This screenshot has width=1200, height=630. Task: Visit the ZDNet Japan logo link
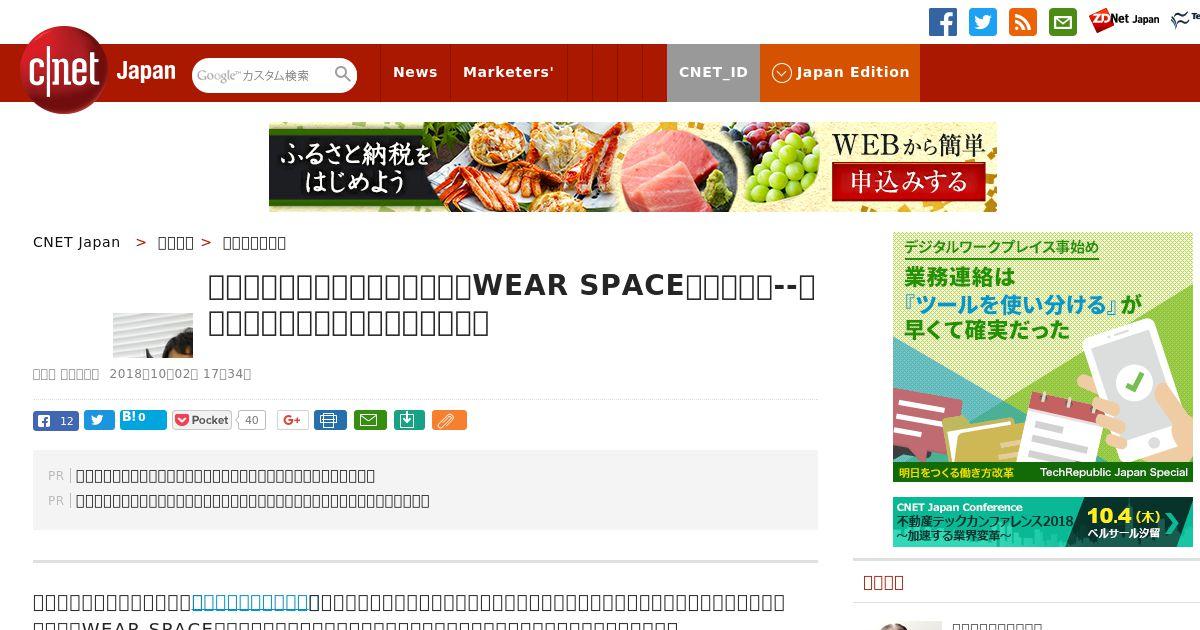tap(1125, 19)
